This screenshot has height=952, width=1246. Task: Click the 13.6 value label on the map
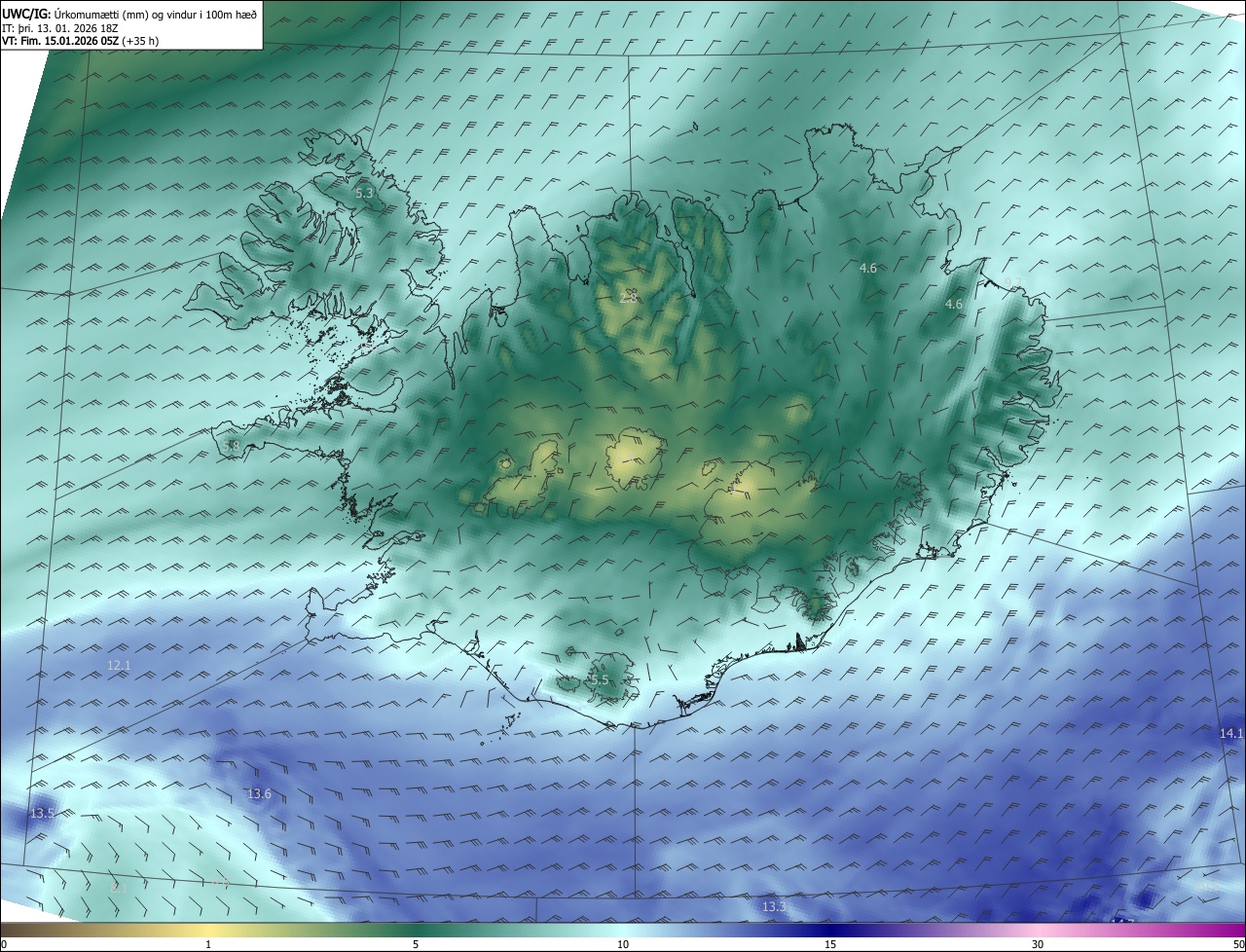coord(259,794)
